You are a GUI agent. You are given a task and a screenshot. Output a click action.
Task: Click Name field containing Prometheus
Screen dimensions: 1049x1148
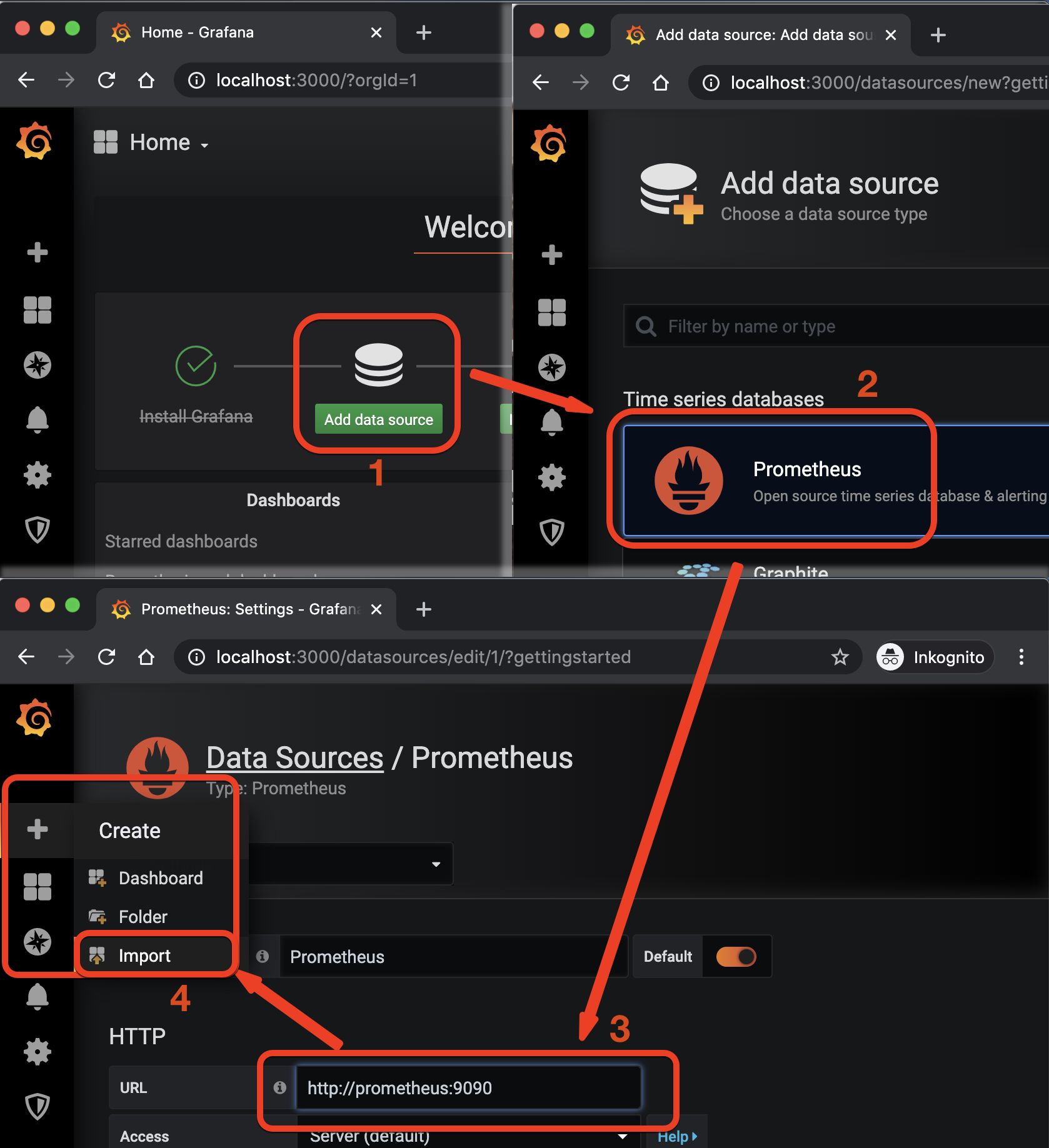453,956
